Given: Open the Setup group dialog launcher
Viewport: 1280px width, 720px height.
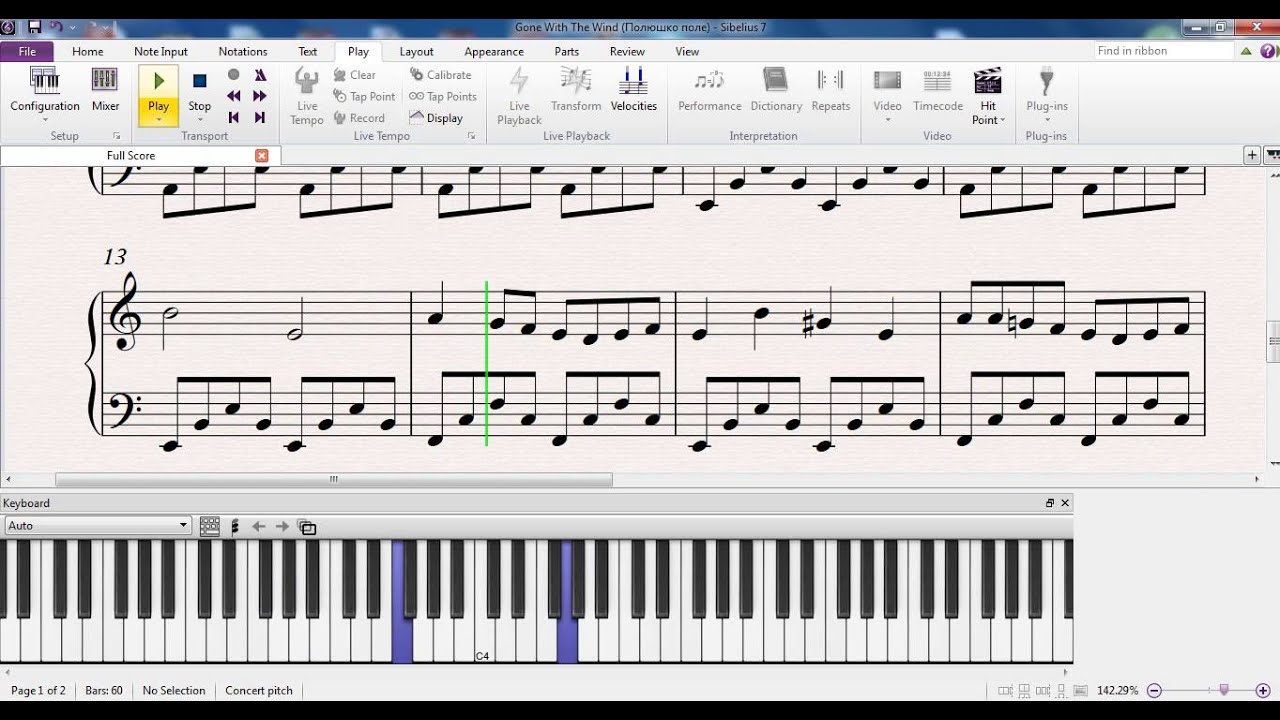Looking at the screenshot, I should pos(117,136).
